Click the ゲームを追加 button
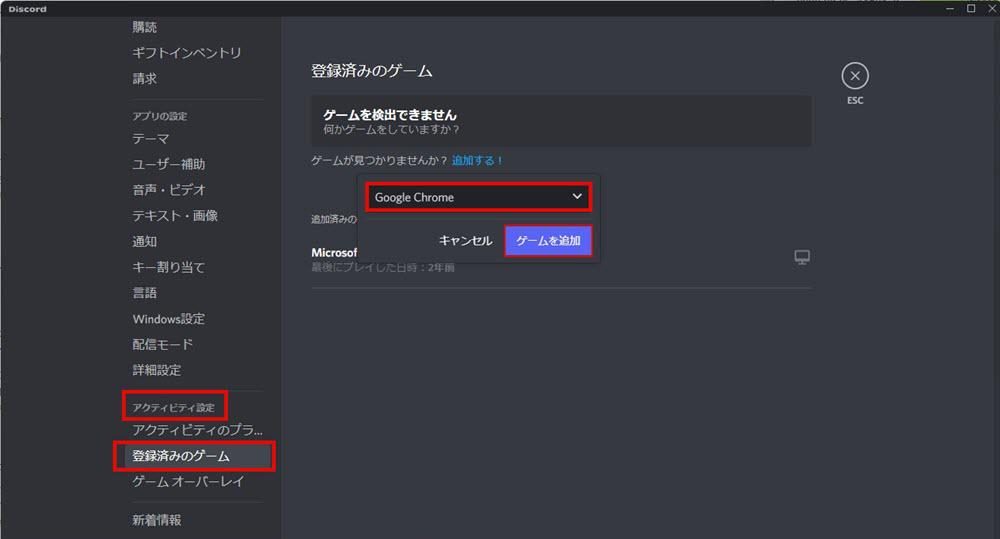This screenshot has width=1000, height=539. pyautogui.click(x=548, y=241)
